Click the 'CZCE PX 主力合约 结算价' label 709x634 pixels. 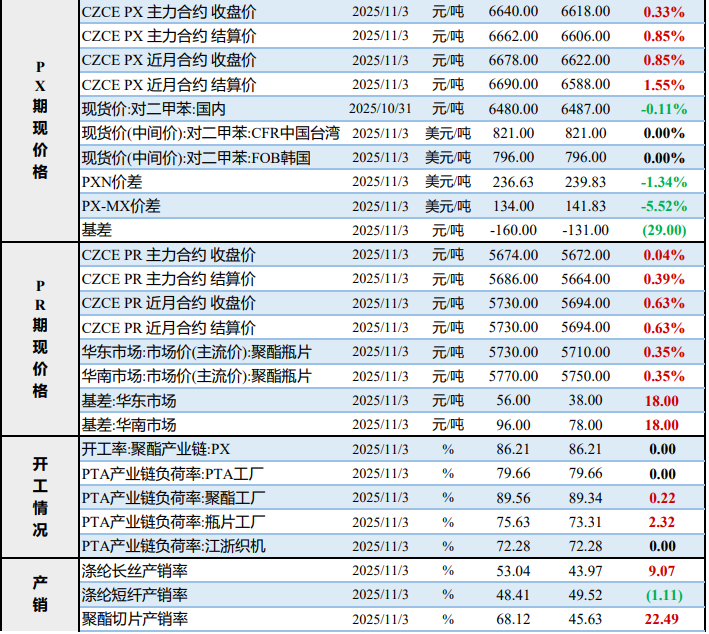[x=169, y=36]
